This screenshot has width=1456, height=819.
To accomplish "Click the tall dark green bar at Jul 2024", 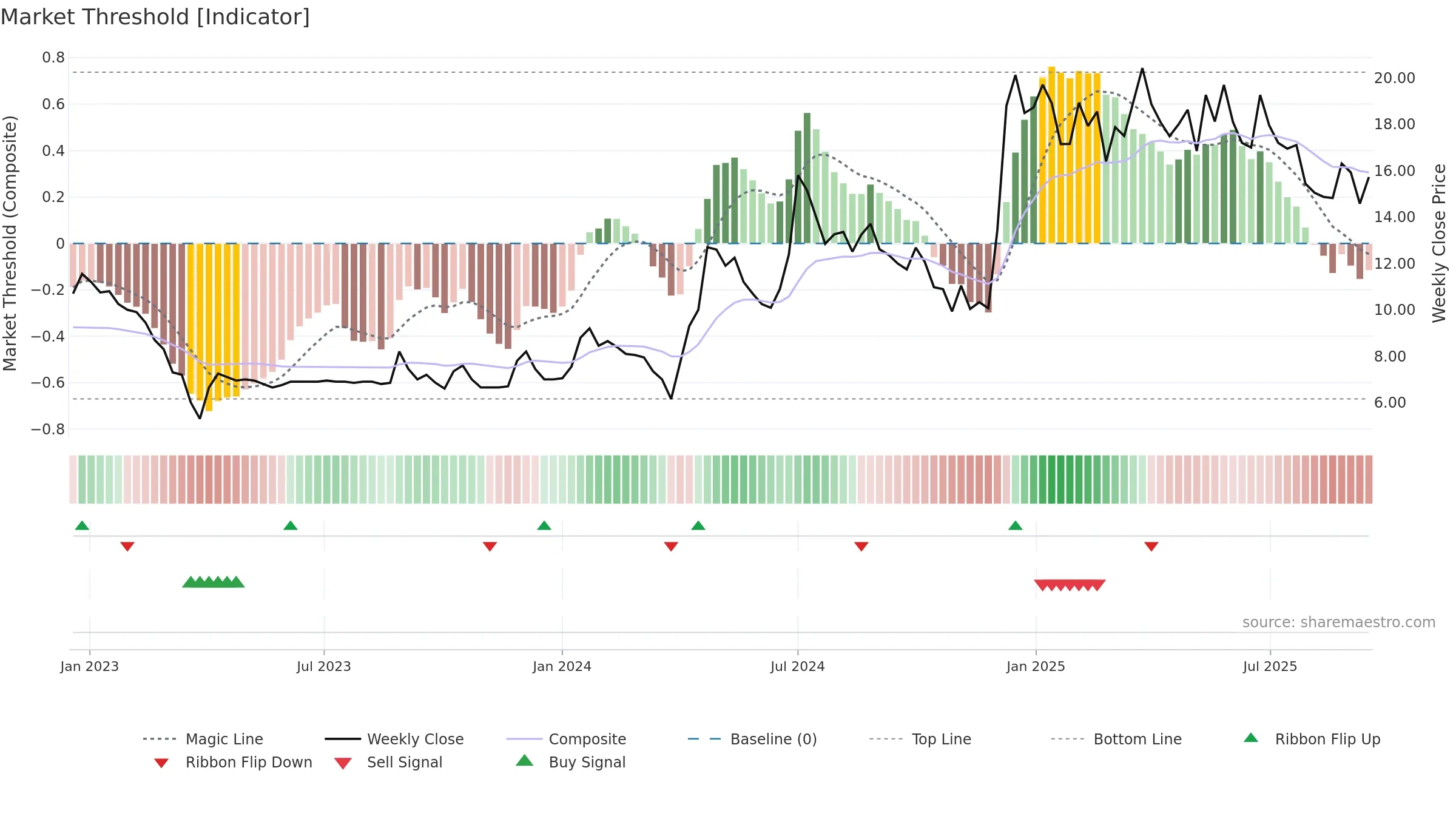I will [x=807, y=178].
